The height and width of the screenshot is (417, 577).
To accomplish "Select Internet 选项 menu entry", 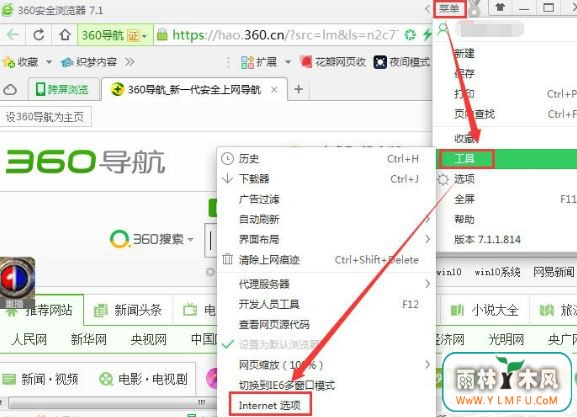I will (x=270, y=405).
